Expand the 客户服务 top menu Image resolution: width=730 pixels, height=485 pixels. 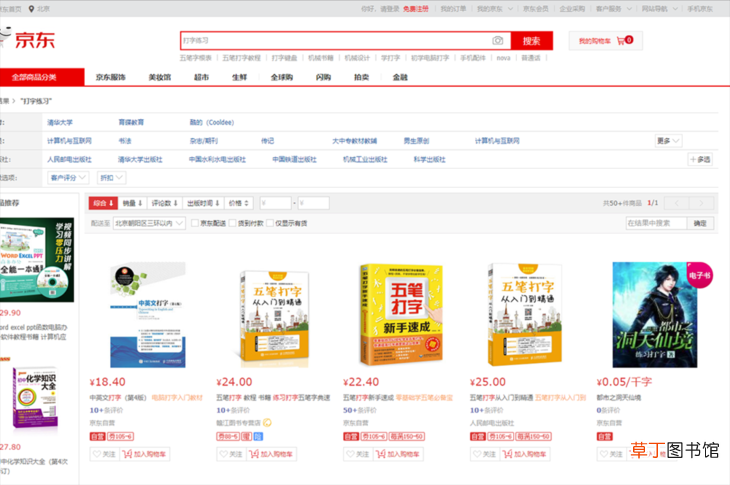(614, 9)
